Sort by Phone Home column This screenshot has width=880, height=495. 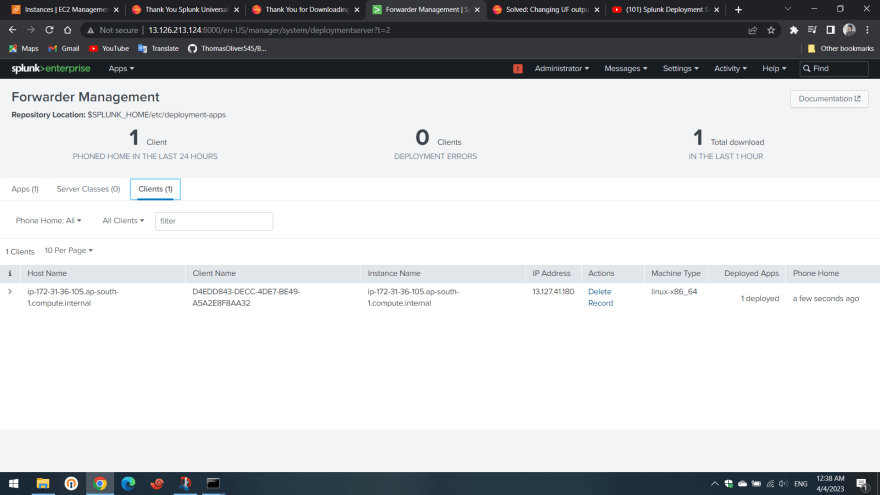click(x=816, y=273)
